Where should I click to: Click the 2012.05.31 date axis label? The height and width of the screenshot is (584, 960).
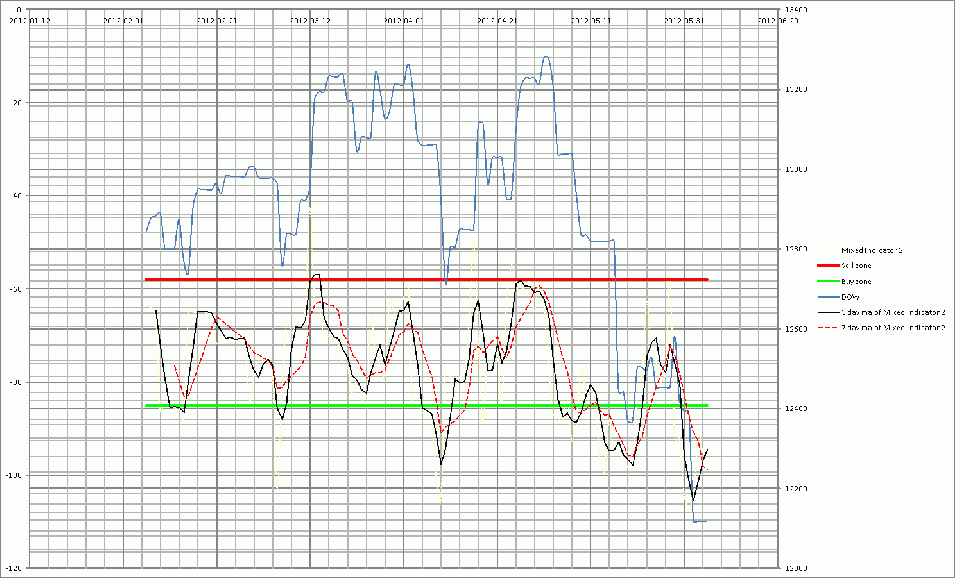[684, 20]
